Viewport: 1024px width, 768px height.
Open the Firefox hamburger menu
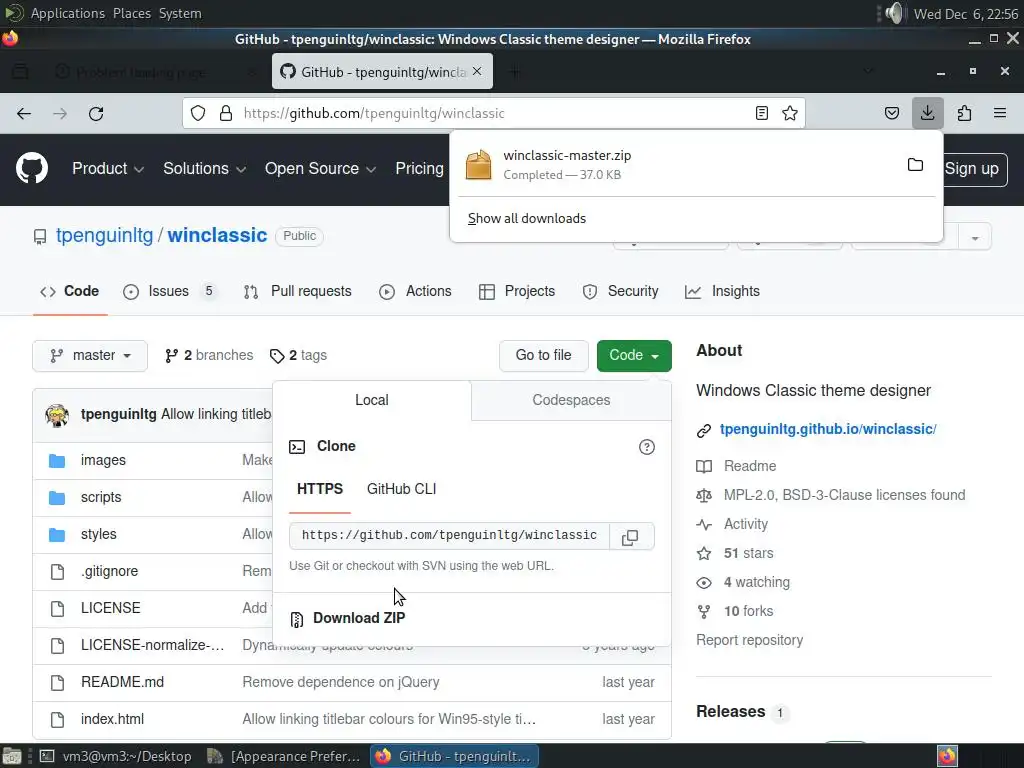(x=1000, y=114)
